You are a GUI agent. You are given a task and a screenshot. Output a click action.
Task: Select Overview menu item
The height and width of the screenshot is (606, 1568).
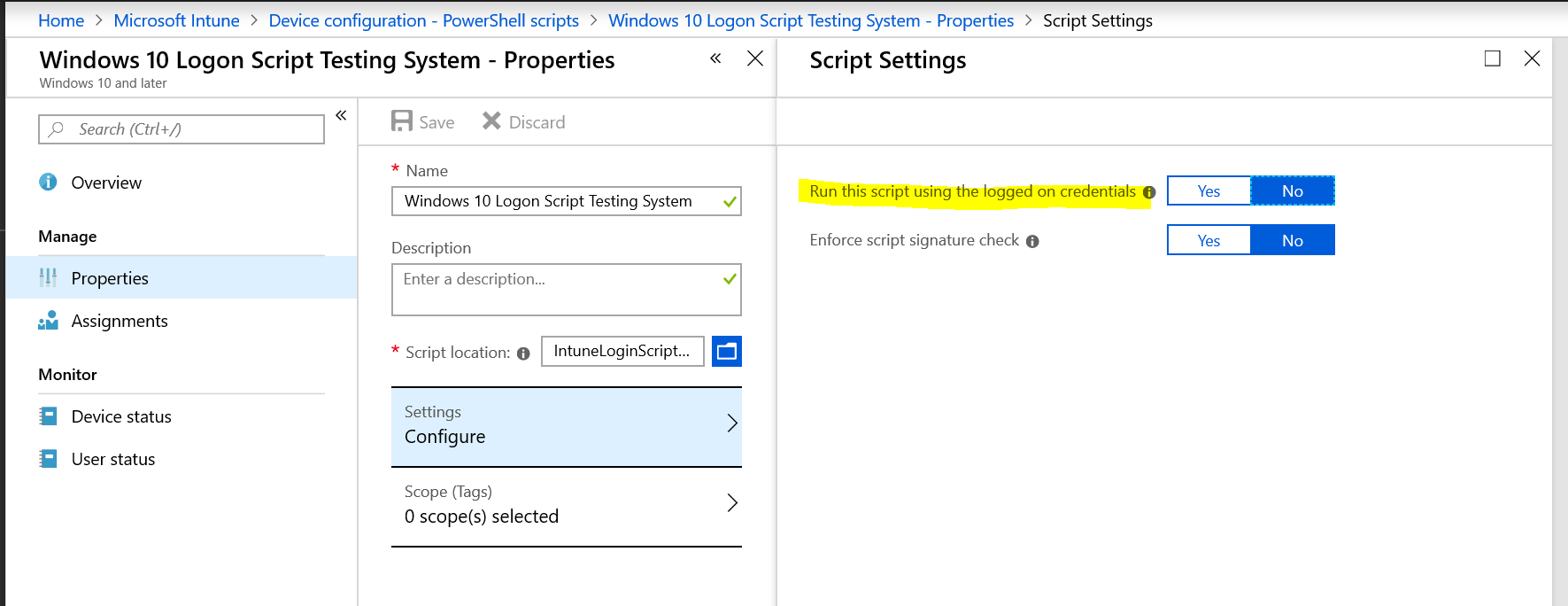click(x=182, y=183)
